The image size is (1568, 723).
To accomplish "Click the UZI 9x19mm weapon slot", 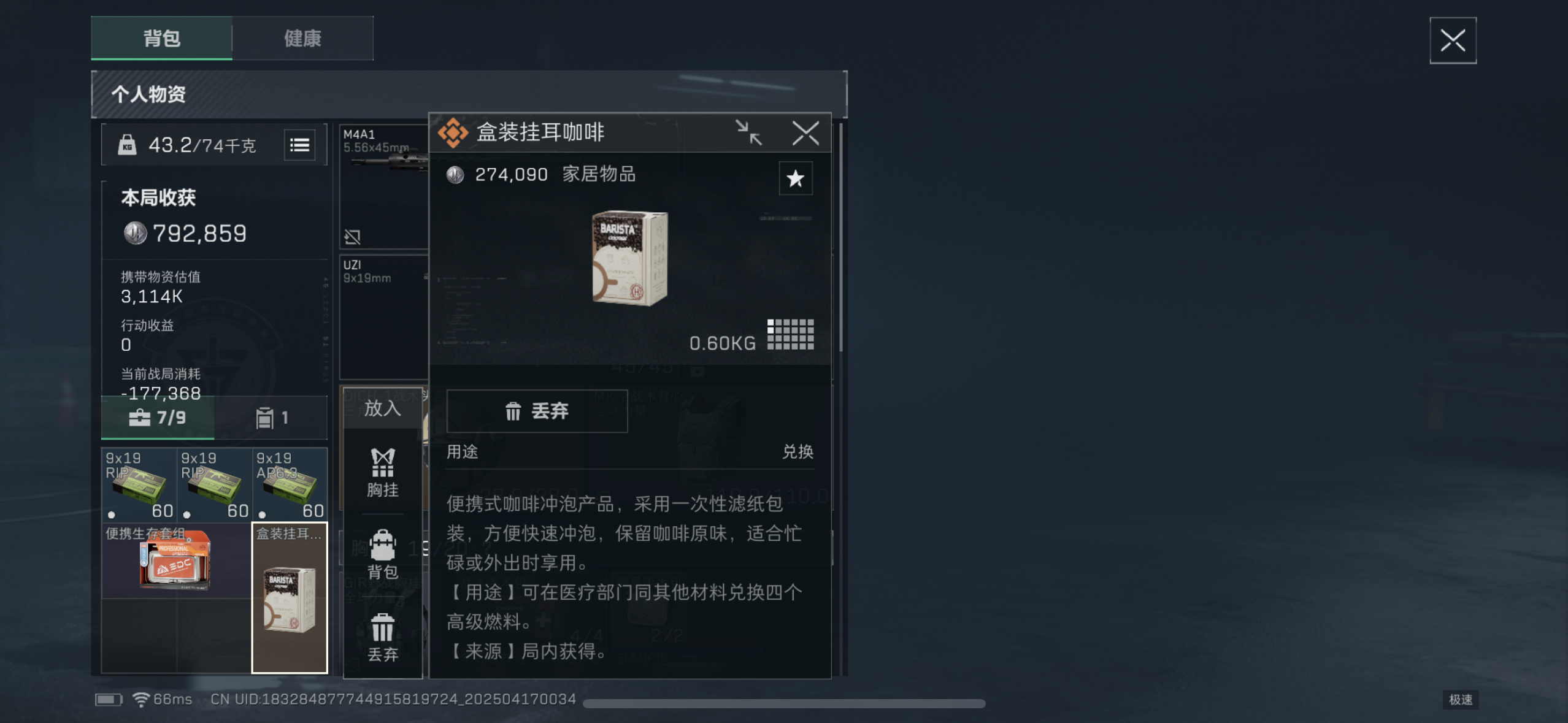I will tap(384, 317).
